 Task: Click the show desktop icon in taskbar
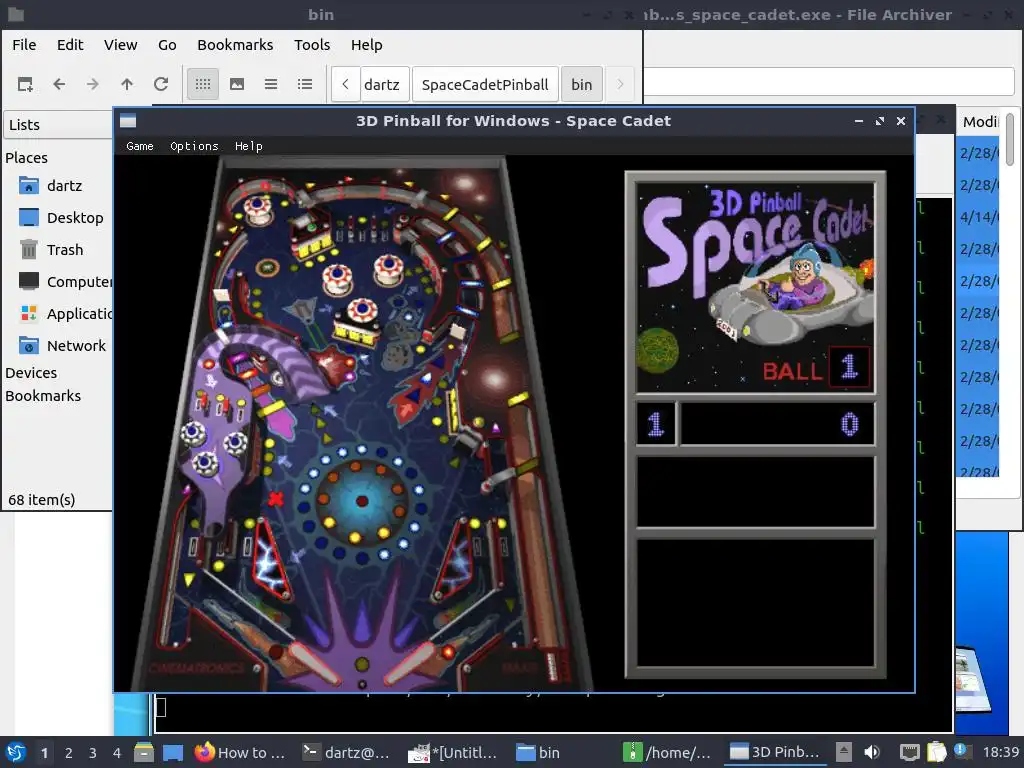pos(173,752)
